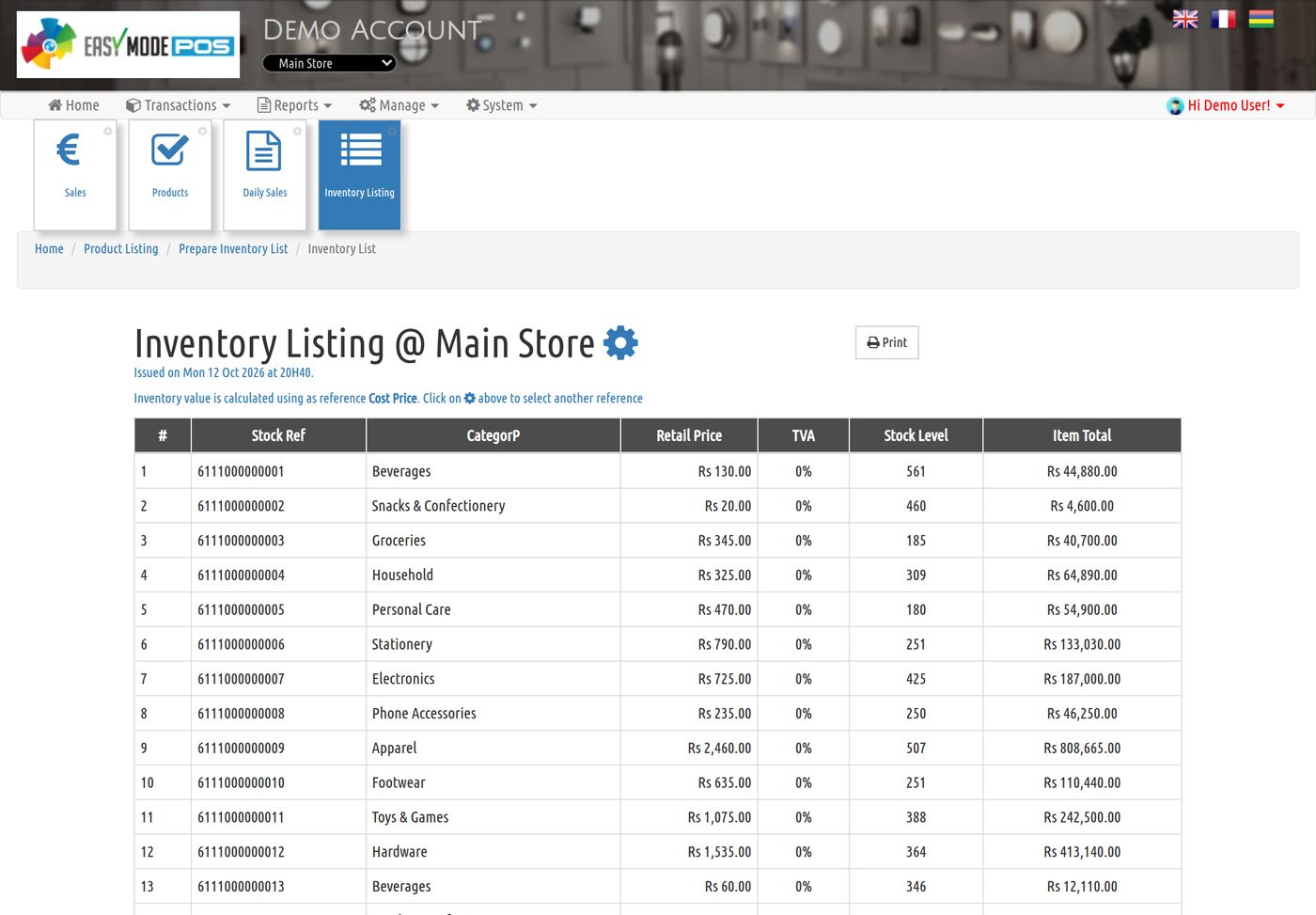Open the Hi Demo User dropdown

[1235, 105]
